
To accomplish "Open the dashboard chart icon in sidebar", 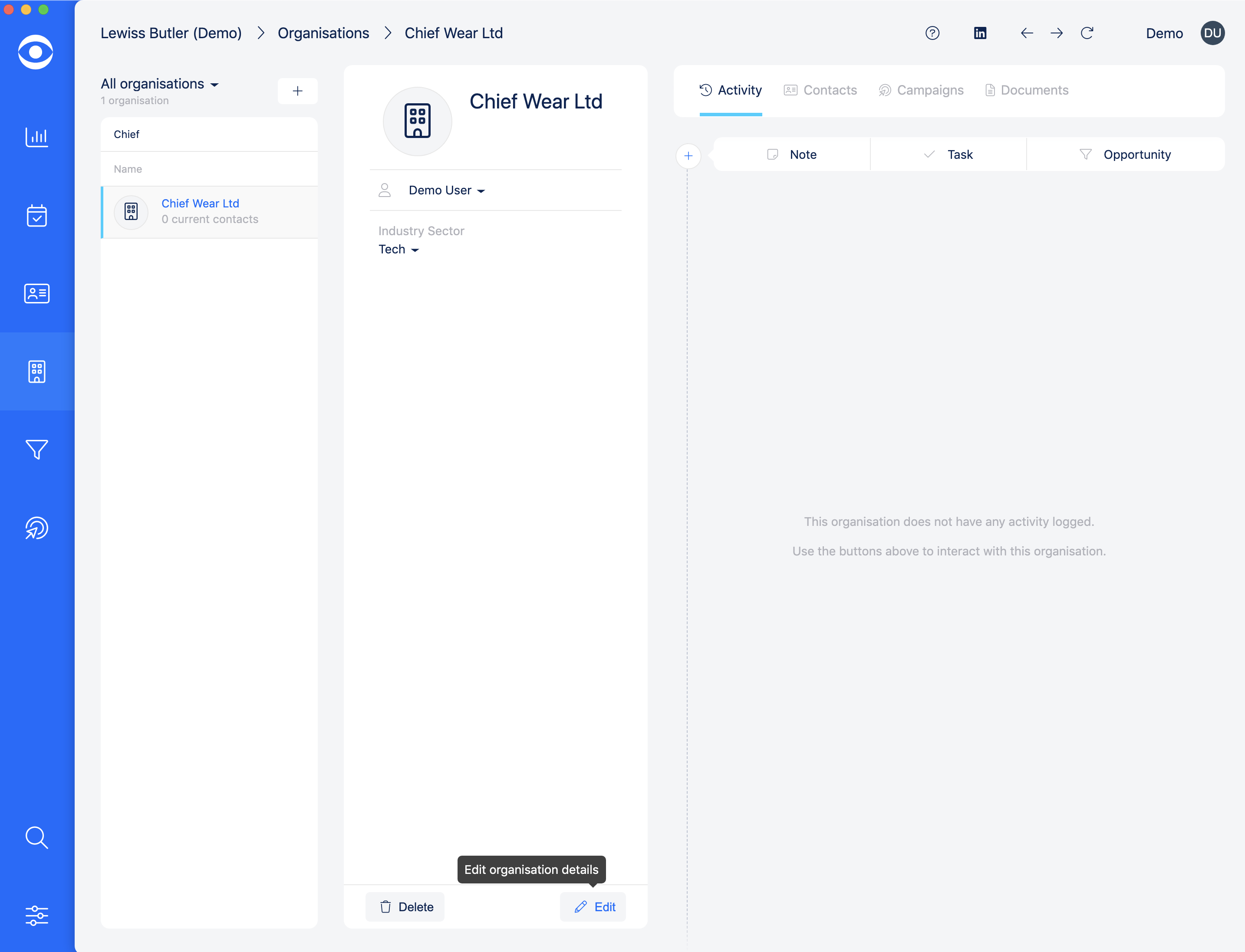I will (37, 137).
